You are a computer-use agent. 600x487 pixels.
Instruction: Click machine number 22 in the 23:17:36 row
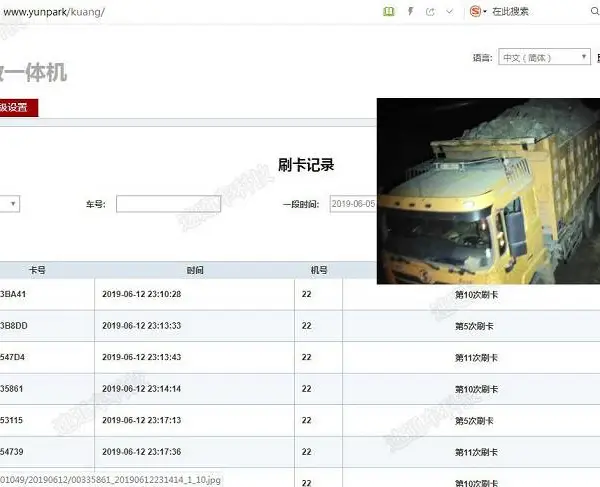pyautogui.click(x=307, y=451)
